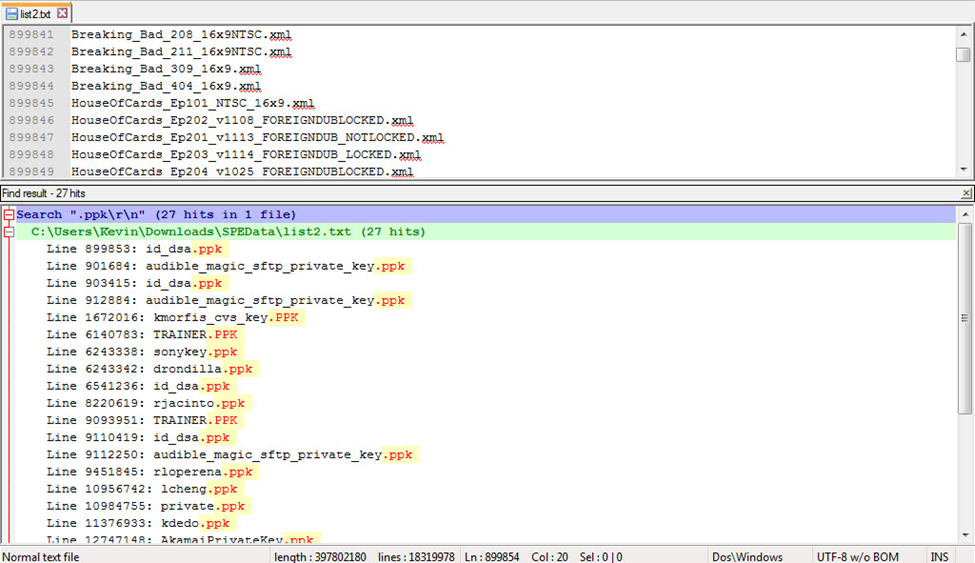Click Find result scrollbar down arrow

965,535
